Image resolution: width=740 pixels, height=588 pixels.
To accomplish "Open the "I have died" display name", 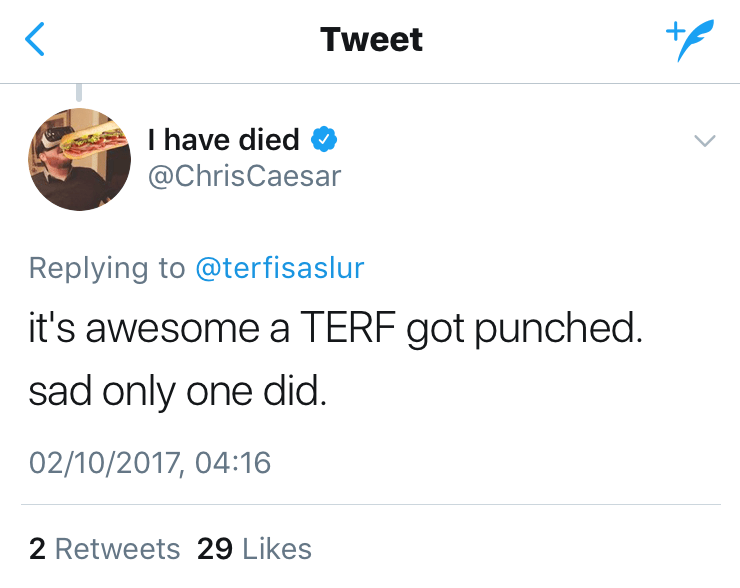I will [223, 140].
